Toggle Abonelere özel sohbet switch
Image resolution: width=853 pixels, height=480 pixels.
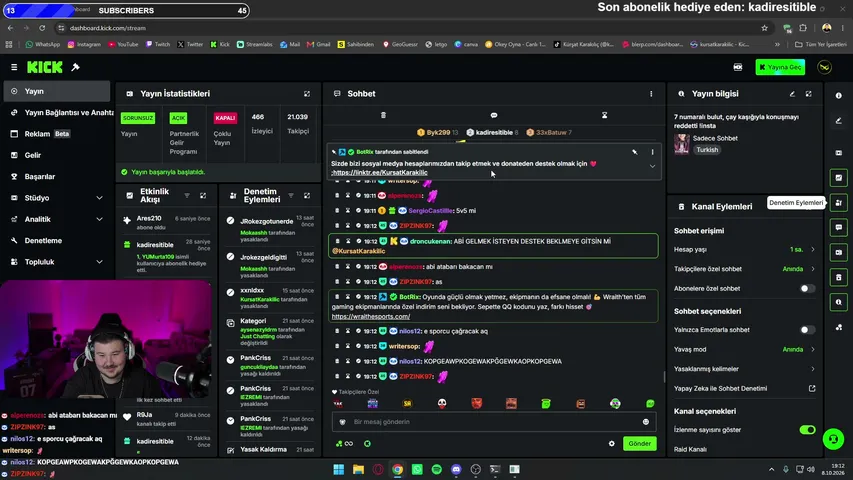tap(807, 288)
